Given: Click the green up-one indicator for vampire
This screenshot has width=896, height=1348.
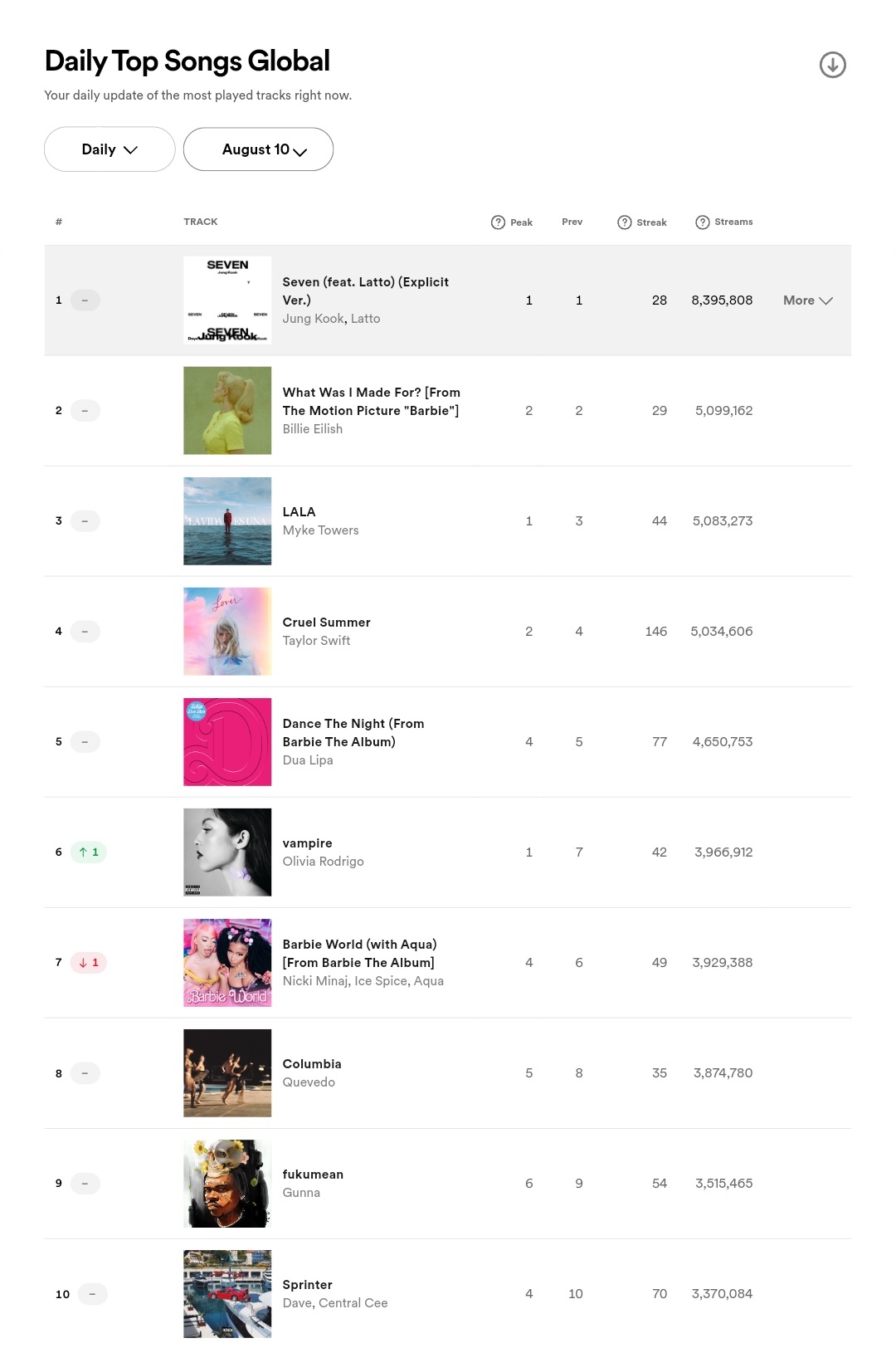Looking at the screenshot, I should (89, 852).
